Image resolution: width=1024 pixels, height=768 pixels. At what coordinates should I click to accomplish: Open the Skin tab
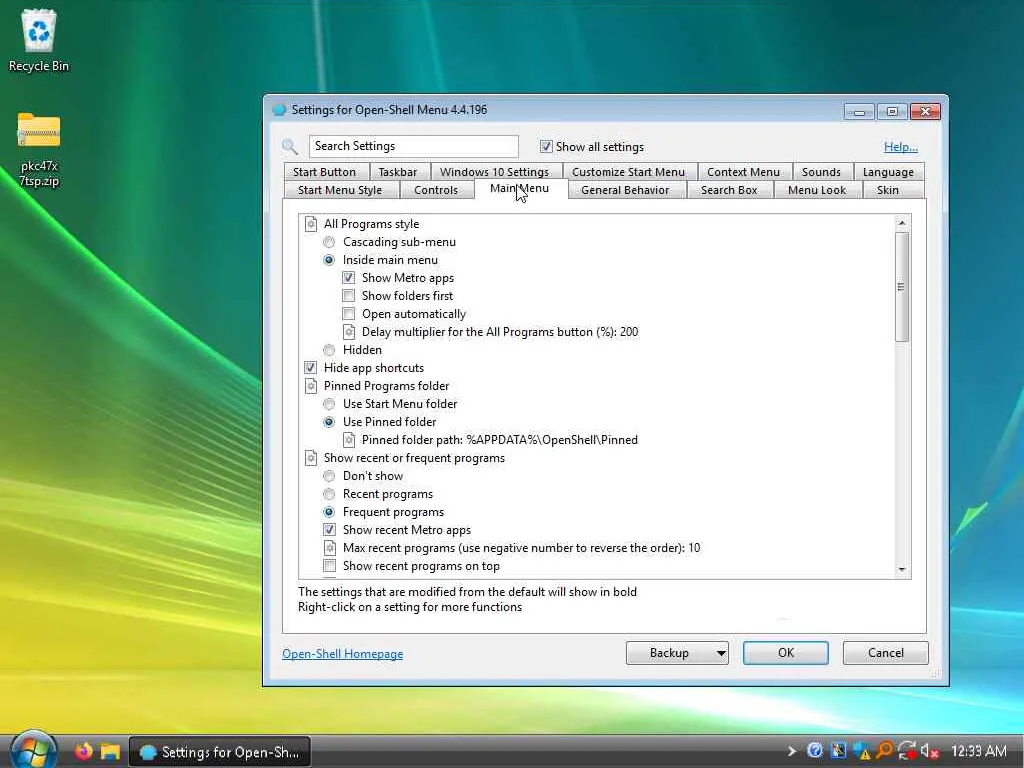[x=888, y=190]
